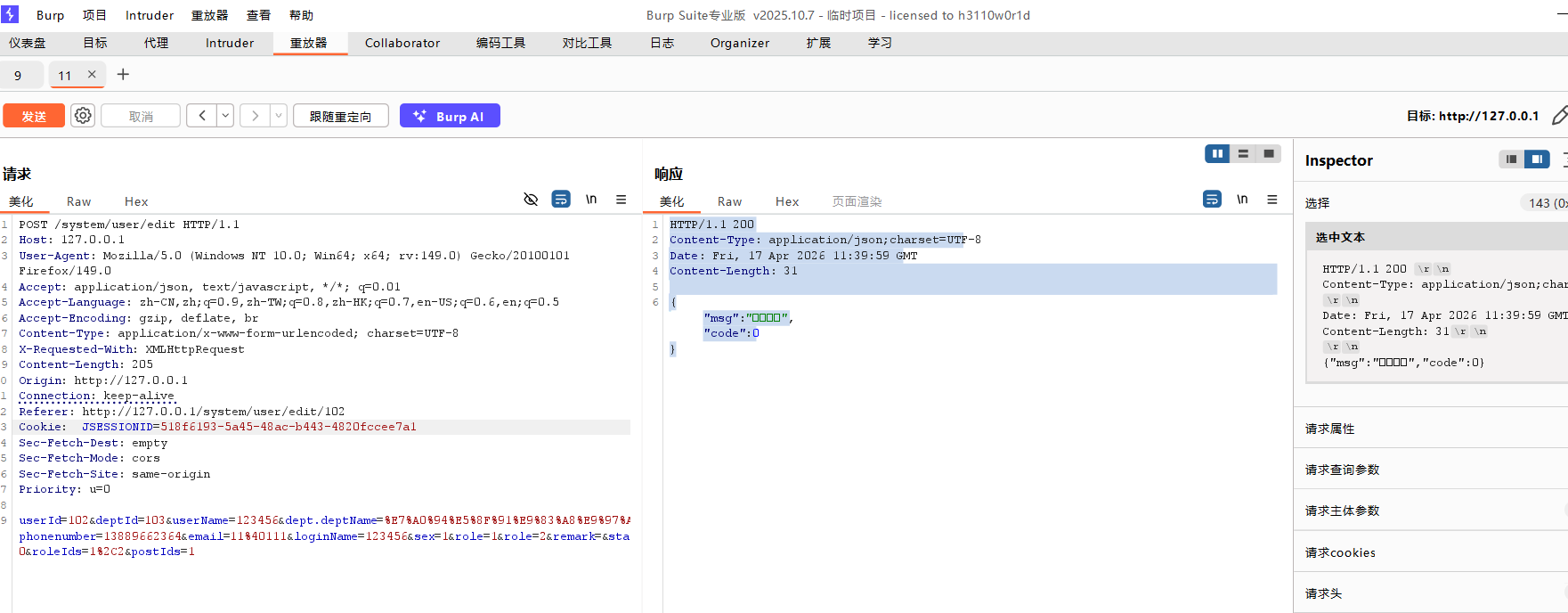This screenshot has width=1568, height=613.
Task: Click "code":0 in response body
Action: 731,333
